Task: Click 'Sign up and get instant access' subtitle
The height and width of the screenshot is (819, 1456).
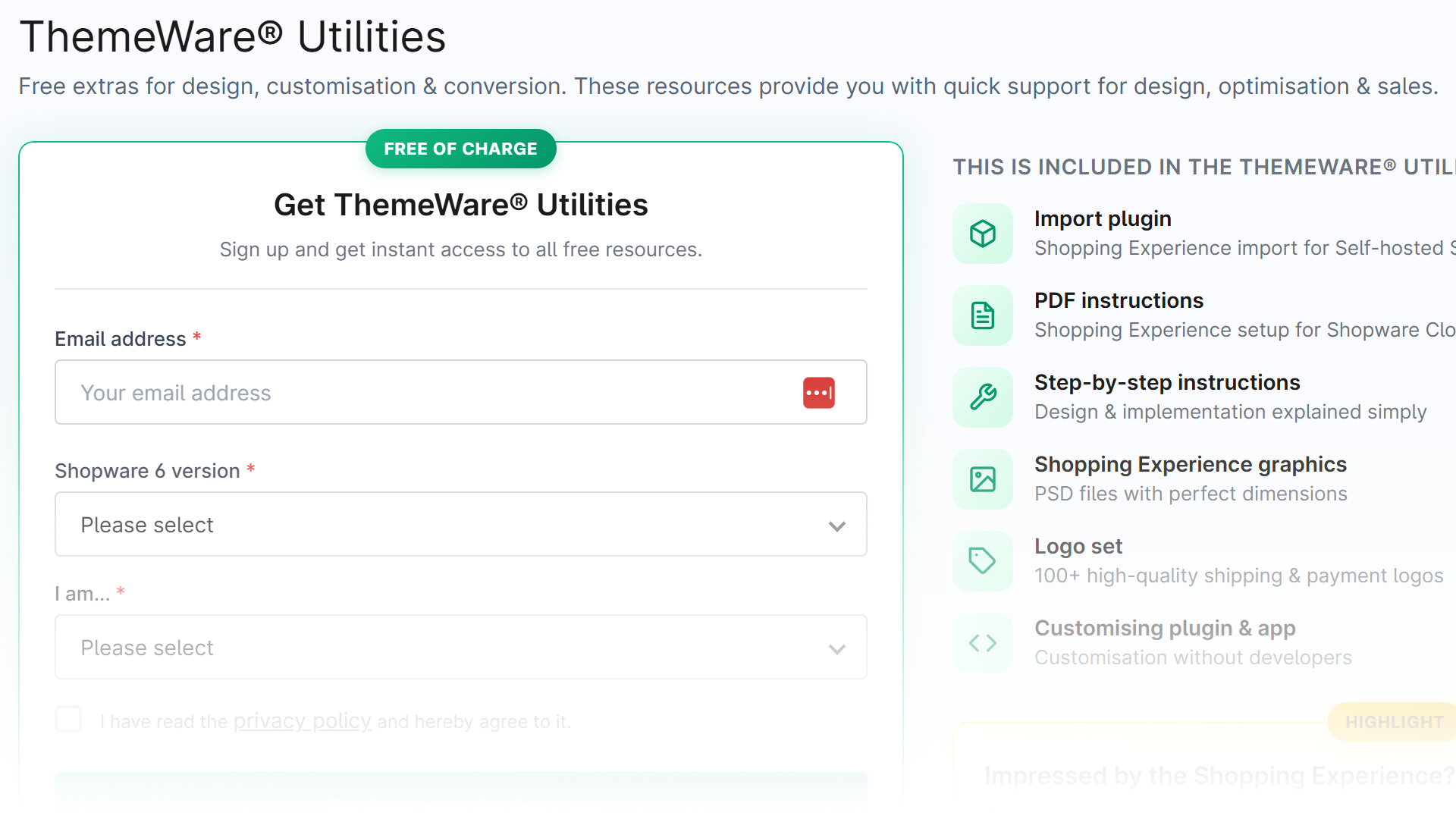Action: click(461, 249)
